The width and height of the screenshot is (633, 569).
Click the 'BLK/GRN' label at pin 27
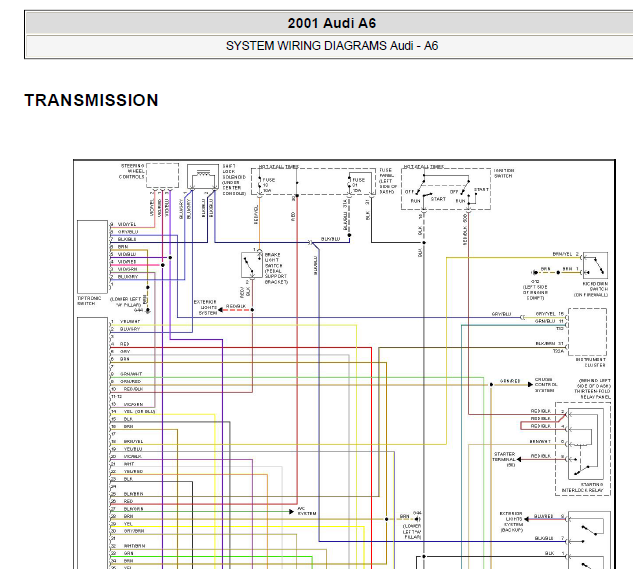[x=133, y=509]
